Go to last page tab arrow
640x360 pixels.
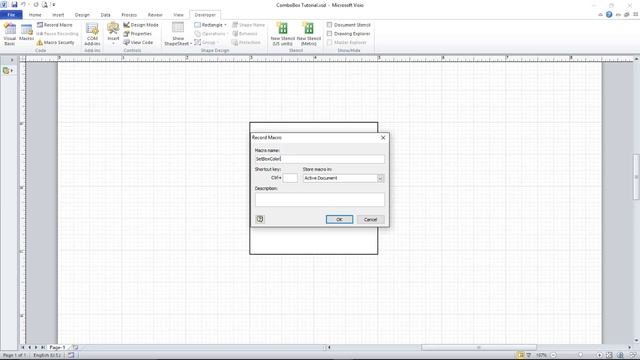coord(42,347)
